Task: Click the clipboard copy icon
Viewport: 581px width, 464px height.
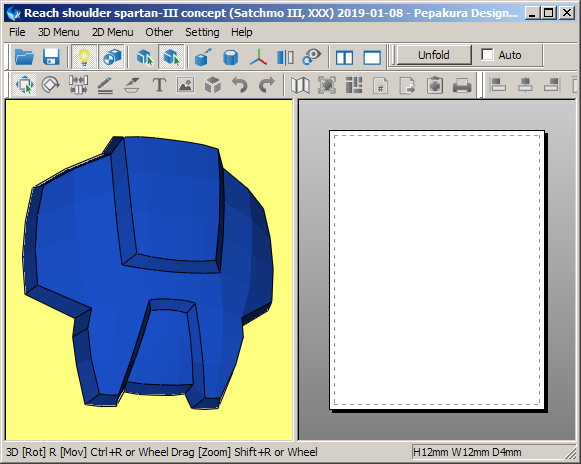Action: (435, 85)
